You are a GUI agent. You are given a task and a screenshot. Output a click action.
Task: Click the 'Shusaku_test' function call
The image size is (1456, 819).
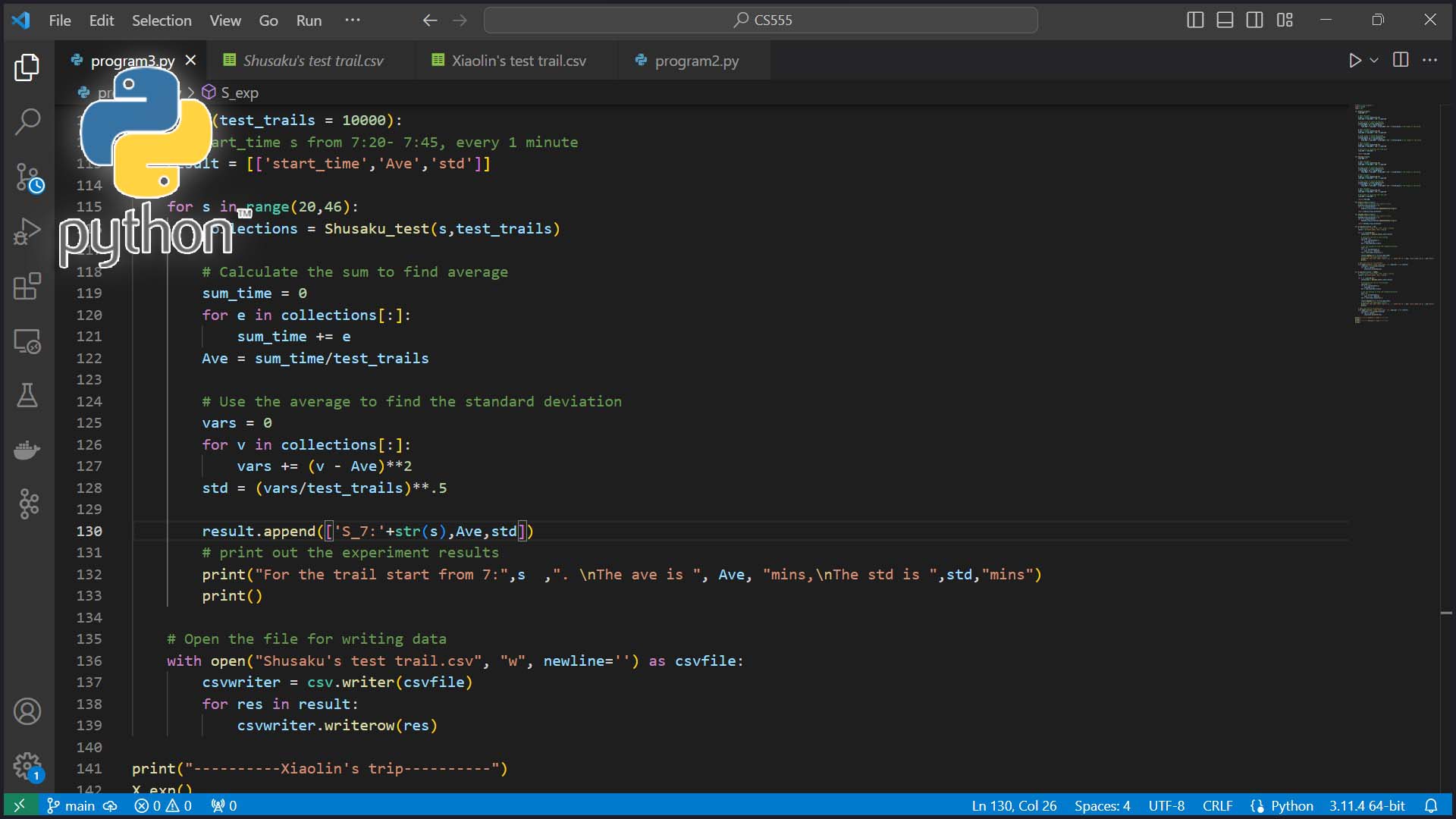click(x=377, y=229)
